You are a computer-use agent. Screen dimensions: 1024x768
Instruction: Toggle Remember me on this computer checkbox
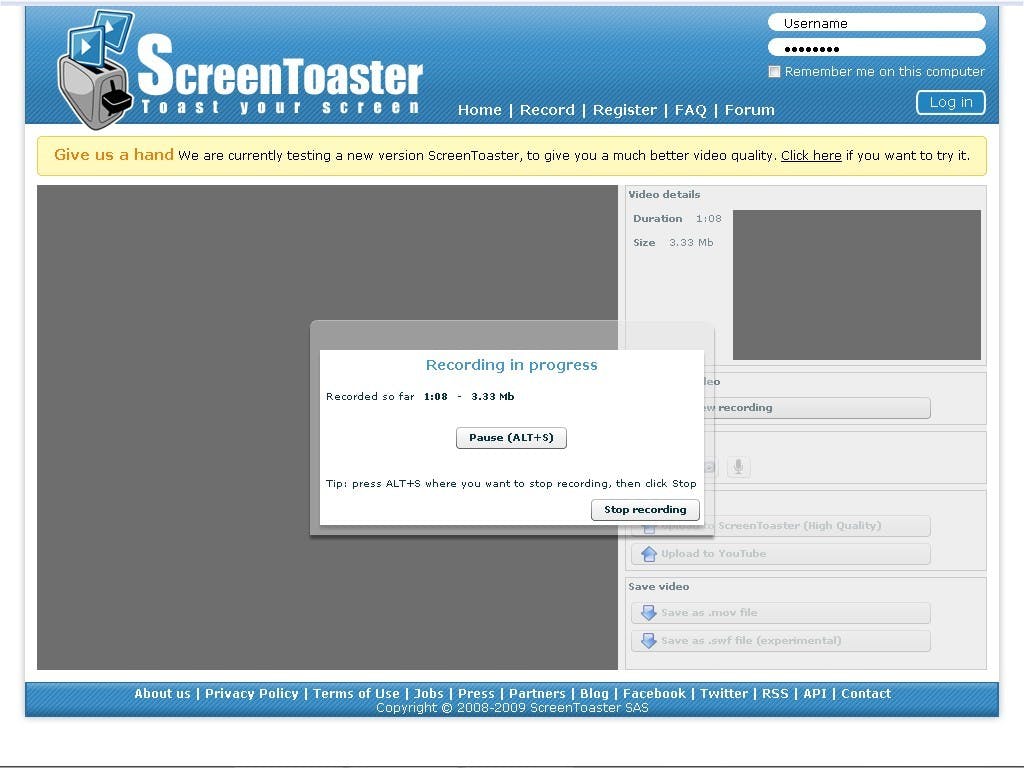coord(775,72)
